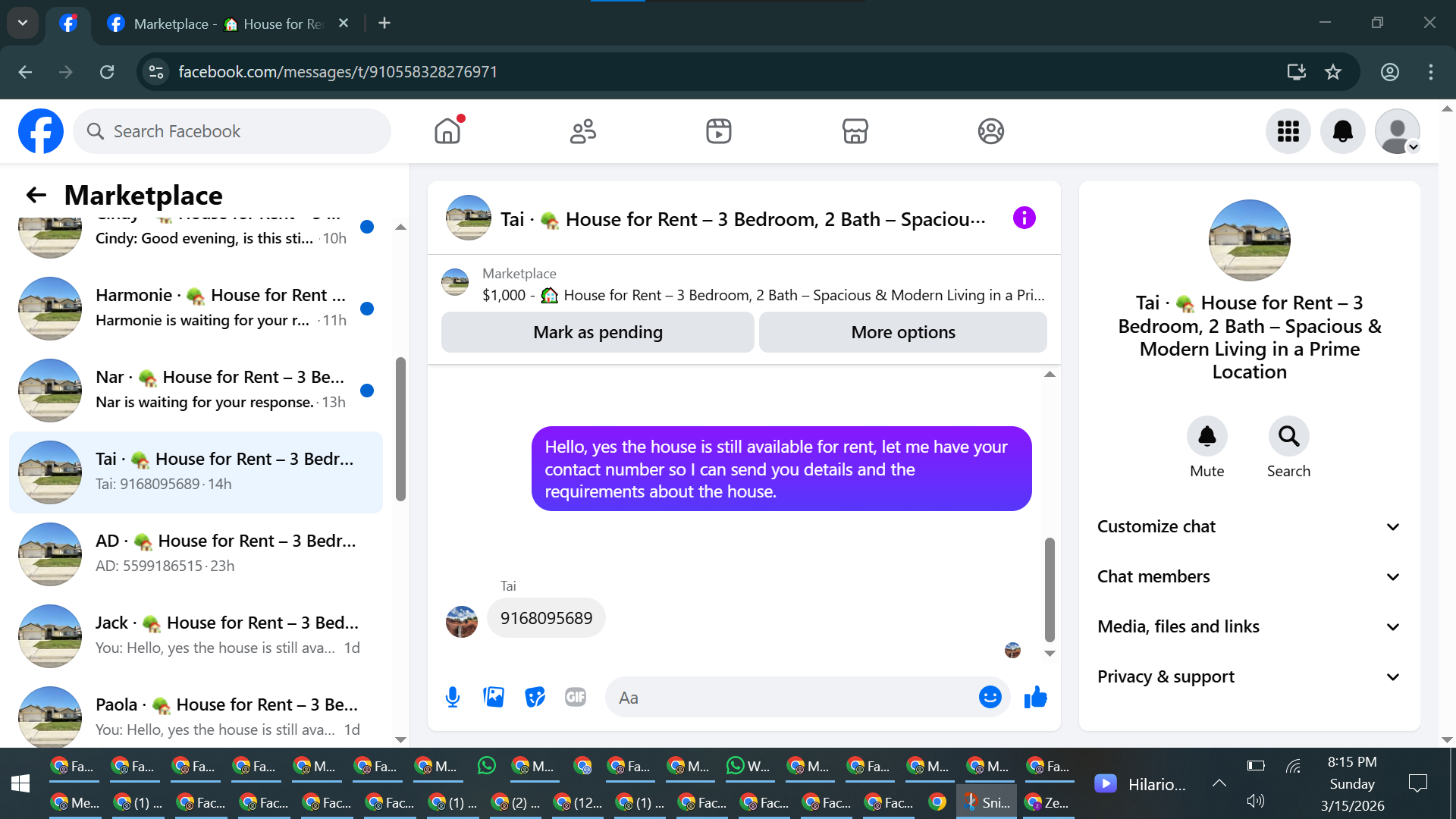Image resolution: width=1456 pixels, height=819 pixels.
Task: Open Chrome profile icon in toolbar
Action: coord(1389,71)
